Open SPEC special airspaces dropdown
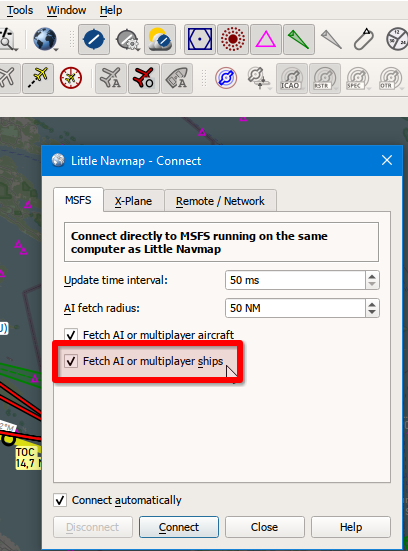This screenshot has height=551, width=408. click(358, 78)
